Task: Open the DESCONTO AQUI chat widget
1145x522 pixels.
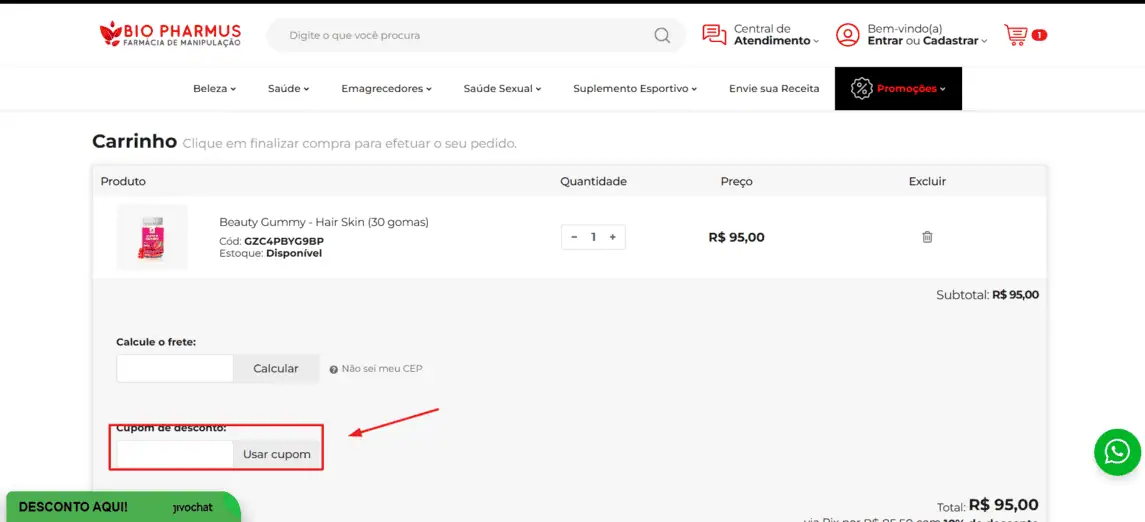Action: 123,507
